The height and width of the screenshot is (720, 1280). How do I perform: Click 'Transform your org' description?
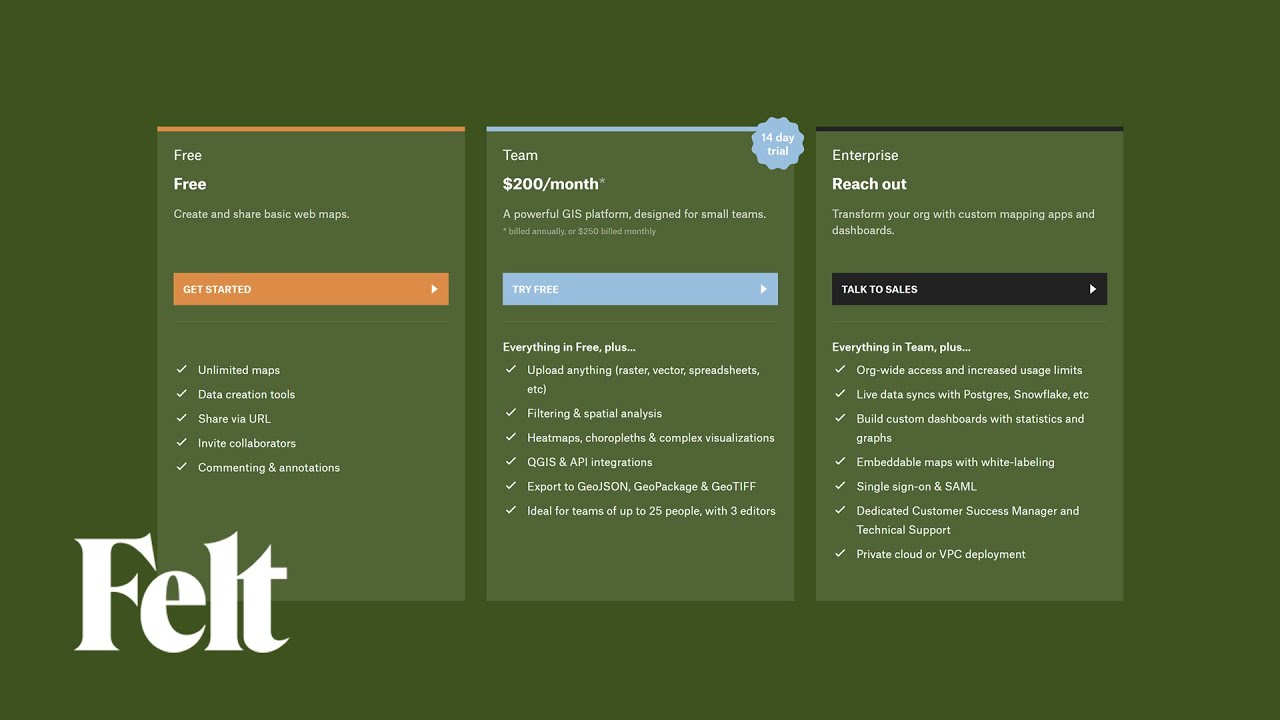(x=963, y=222)
